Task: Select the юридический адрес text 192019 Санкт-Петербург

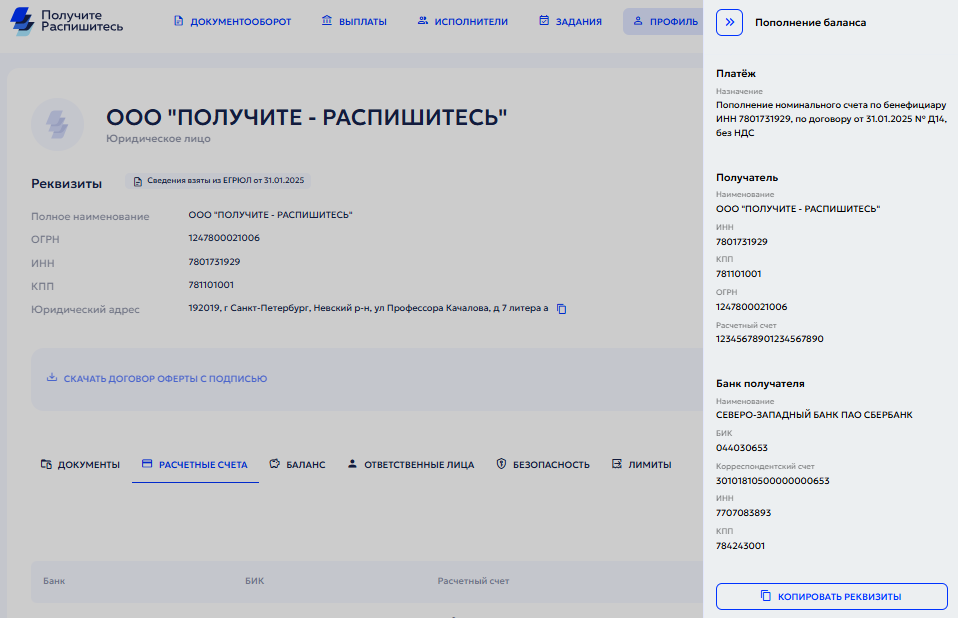Action: (368, 308)
